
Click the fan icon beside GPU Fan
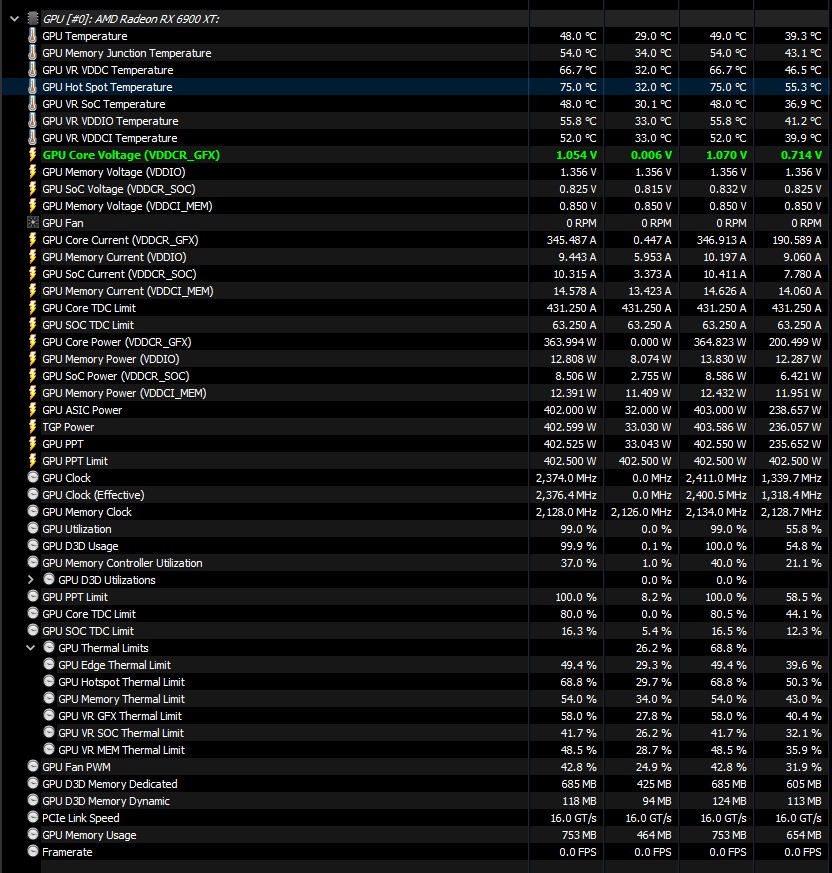(33, 223)
